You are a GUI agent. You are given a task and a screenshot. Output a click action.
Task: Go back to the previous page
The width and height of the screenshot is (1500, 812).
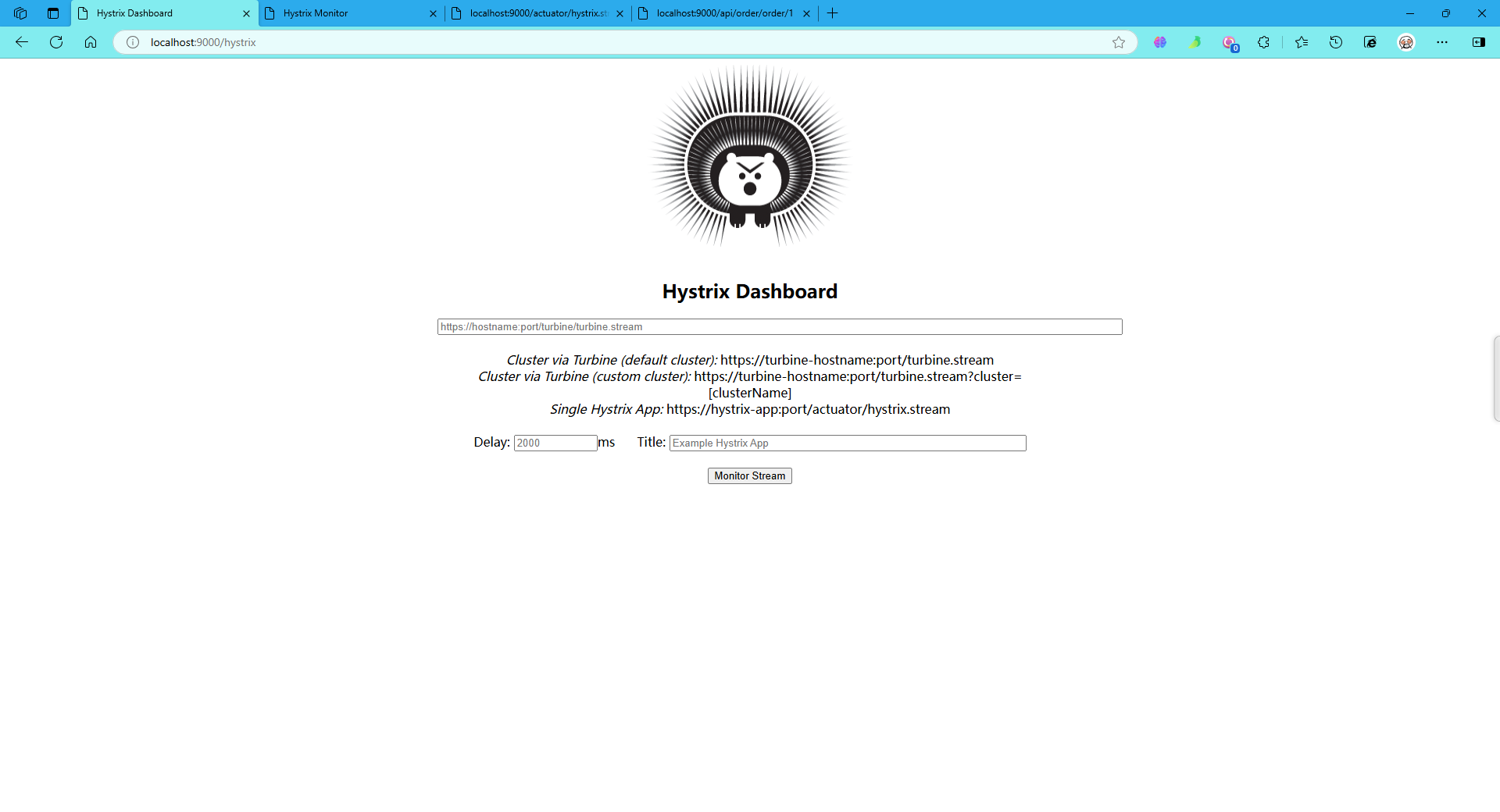22,42
